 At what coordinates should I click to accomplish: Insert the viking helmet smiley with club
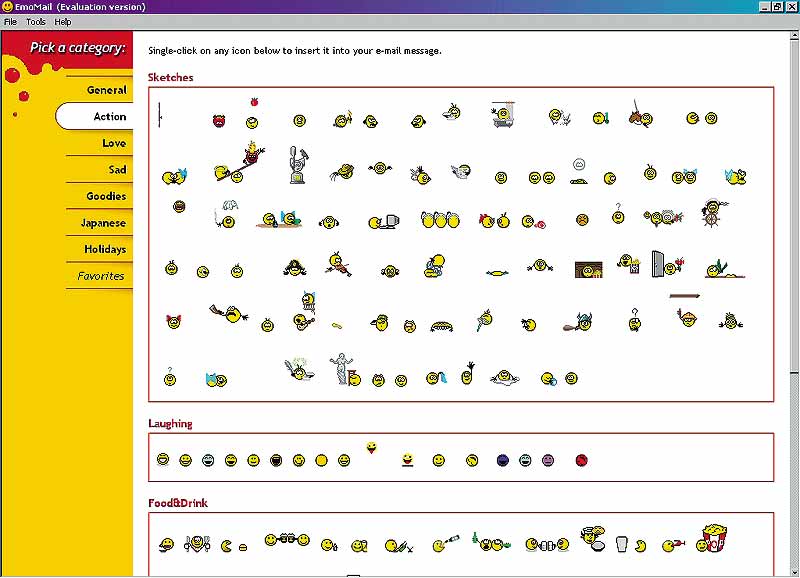[x=578, y=322]
